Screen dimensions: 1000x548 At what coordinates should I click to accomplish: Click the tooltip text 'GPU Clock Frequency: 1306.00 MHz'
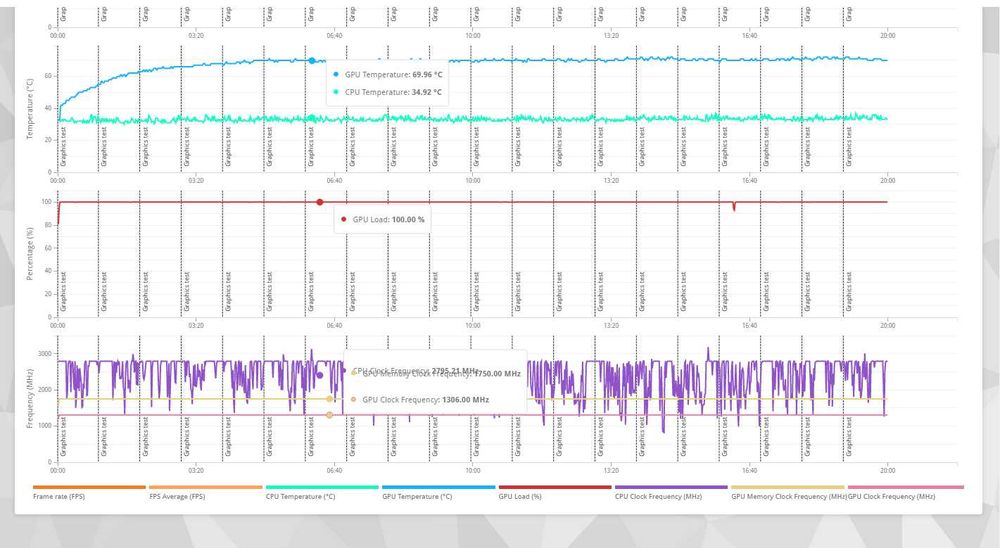pos(425,400)
